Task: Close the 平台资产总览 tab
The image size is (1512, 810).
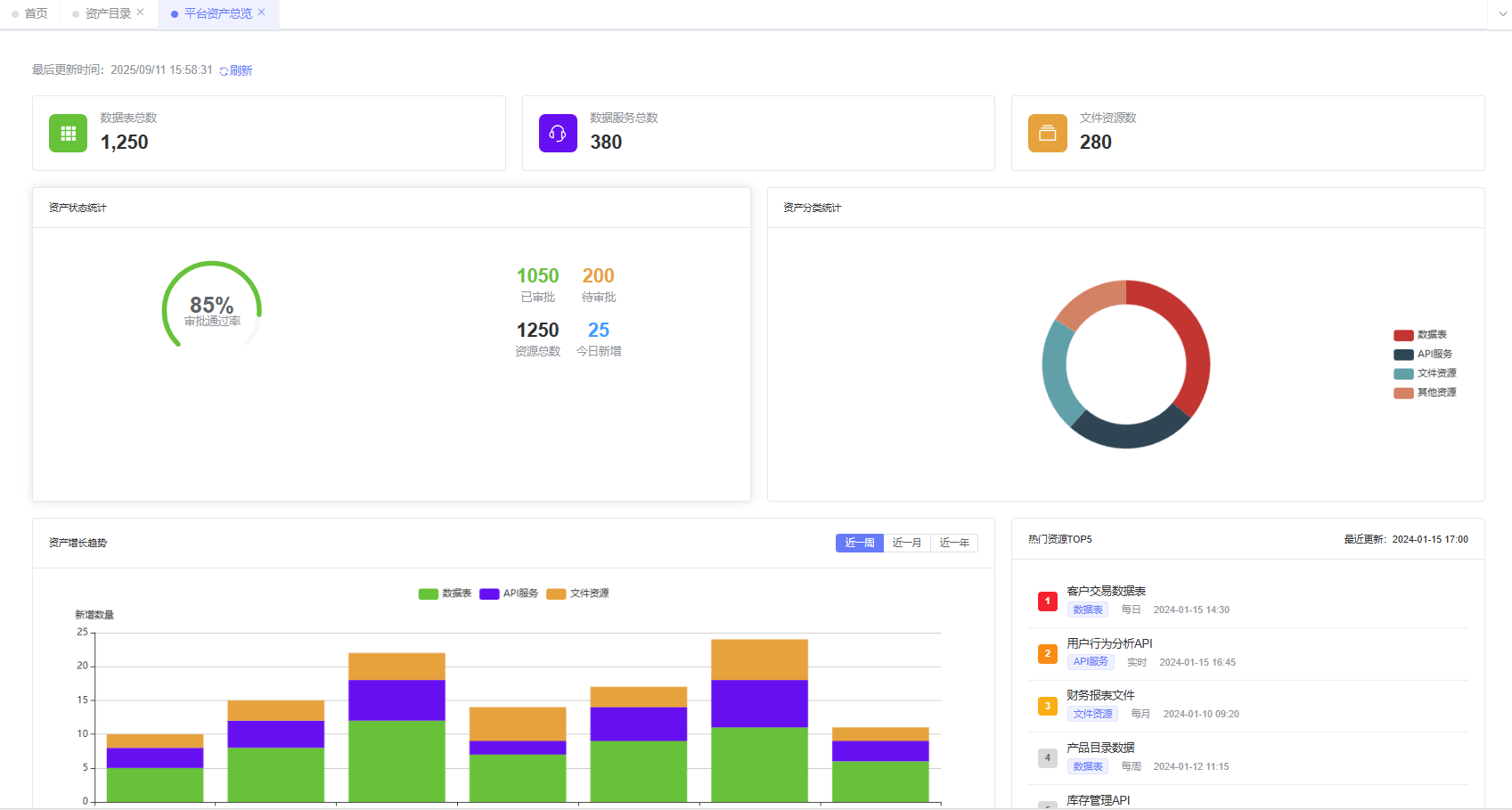Action: pyautogui.click(x=261, y=12)
